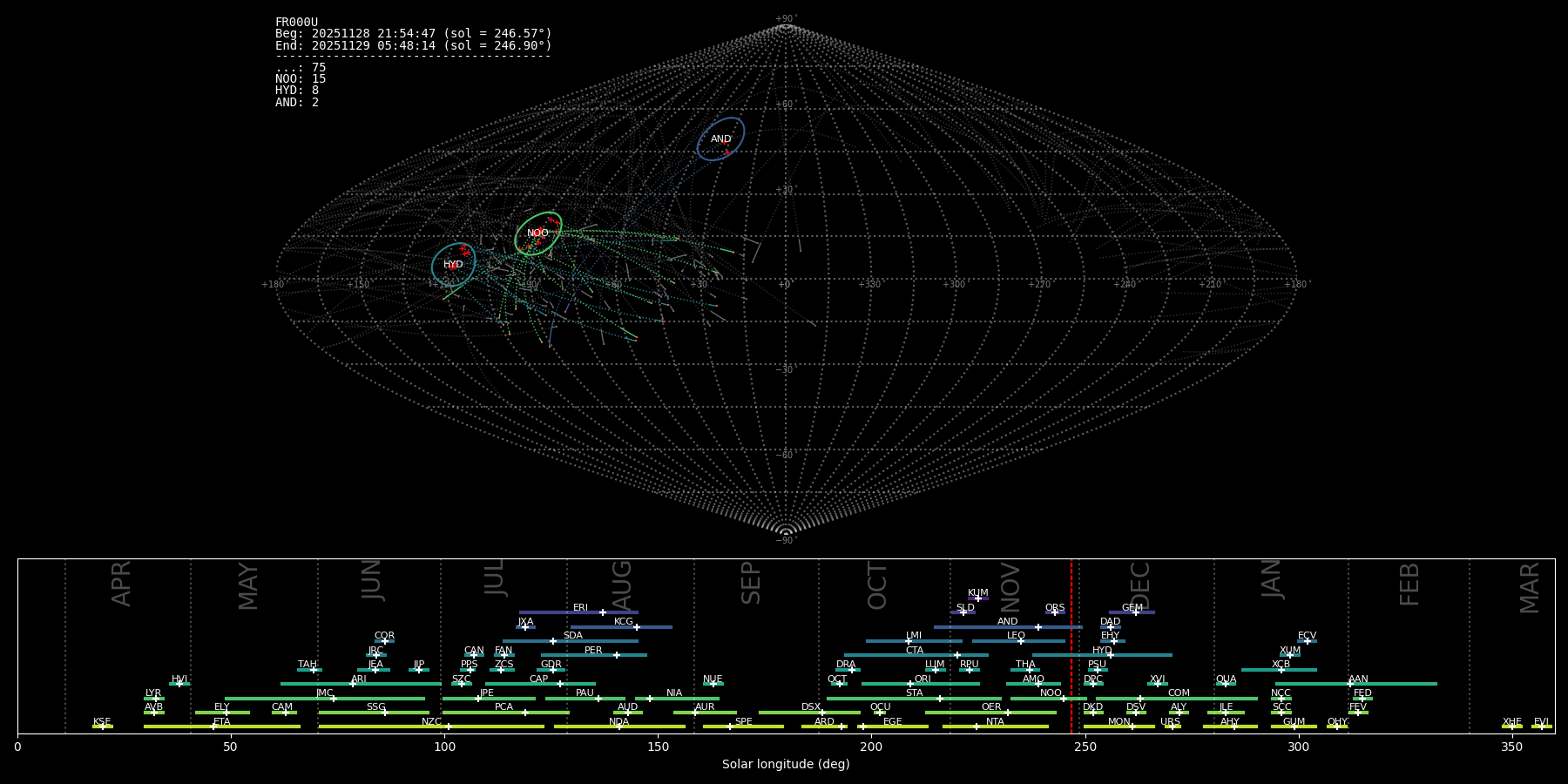Image resolution: width=1568 pixels, height=784 pixels.
Task: Click the GEM shower label in timeline
Action: [1132, 608]
